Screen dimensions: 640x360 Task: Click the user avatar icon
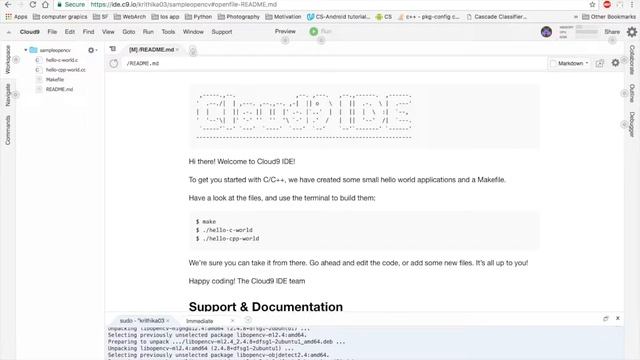[546, 32]
